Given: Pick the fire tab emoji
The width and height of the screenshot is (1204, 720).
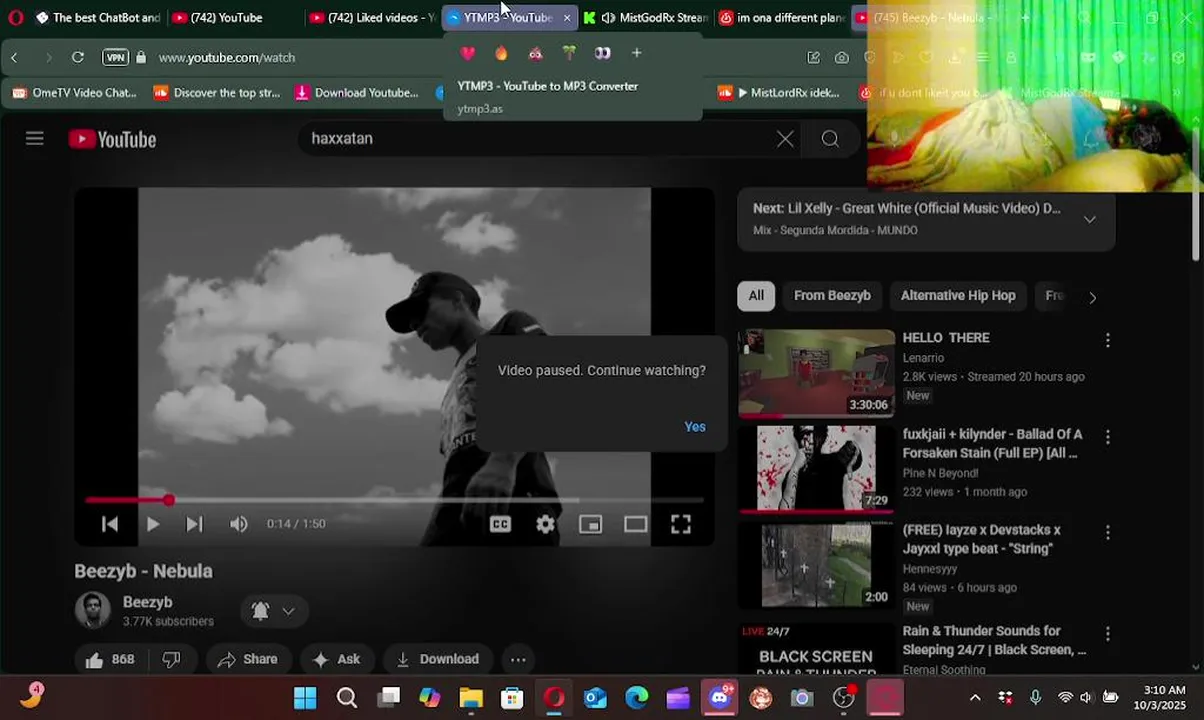Looking at the screenshot, I should (x=501, y=53).
